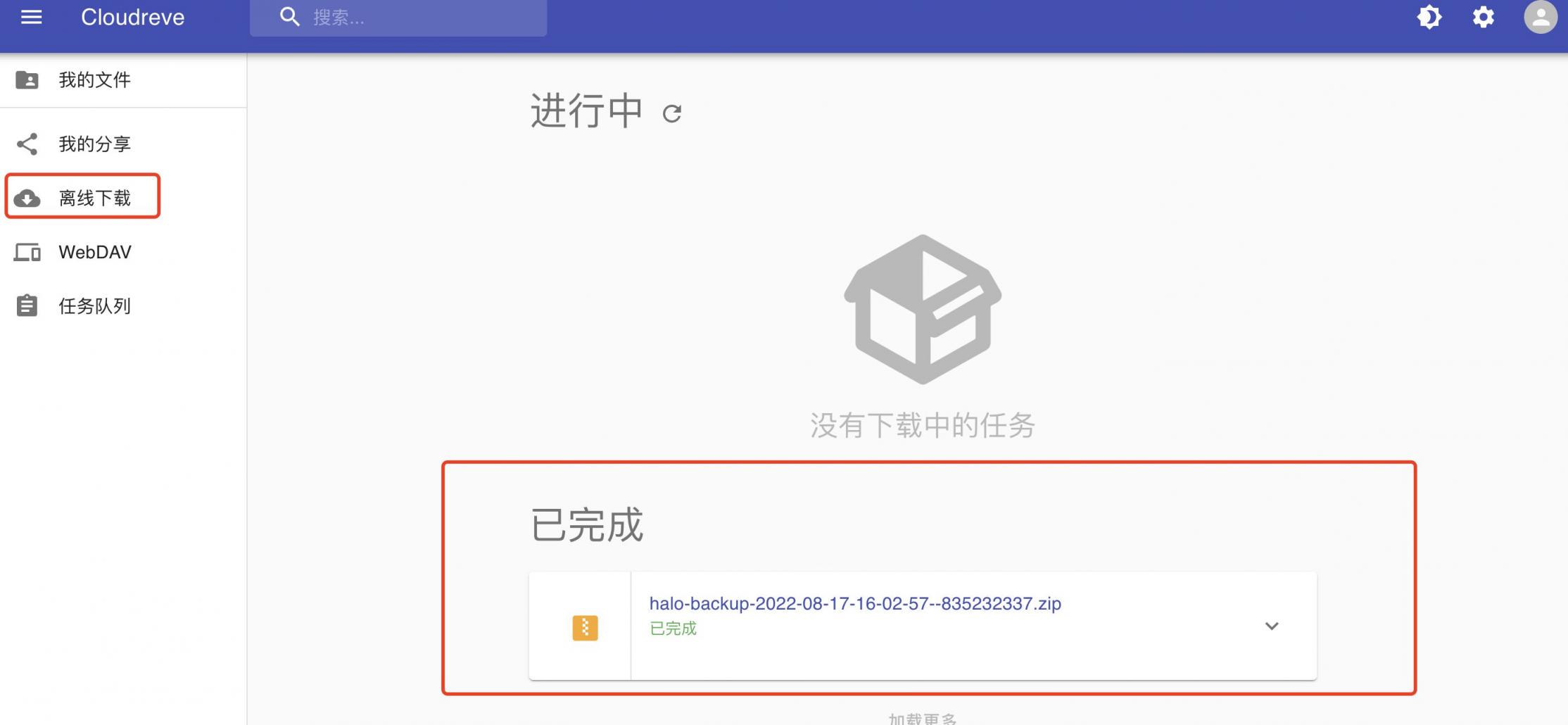
Task: Open WebDAV via its device icon
Action: pyautogui.click(x=27, y=251)
